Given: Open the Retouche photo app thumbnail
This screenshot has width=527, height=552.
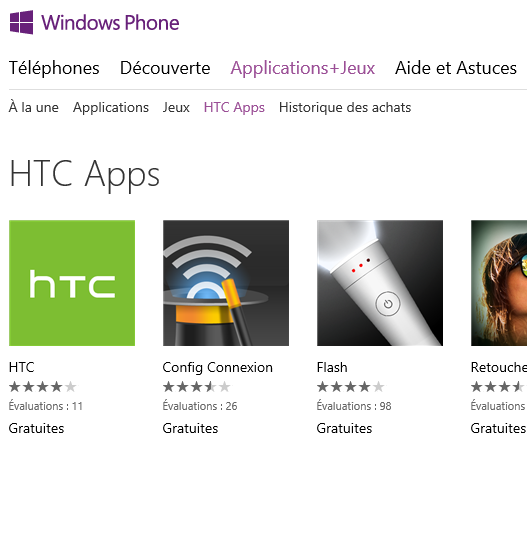Looking at the screenshot, I should pyautogui.click(x=499, y=283).
